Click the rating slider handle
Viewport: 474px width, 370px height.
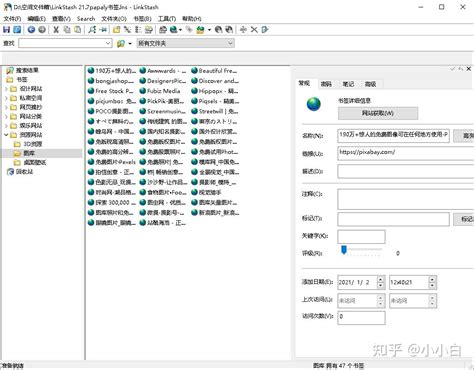(344, 250)
